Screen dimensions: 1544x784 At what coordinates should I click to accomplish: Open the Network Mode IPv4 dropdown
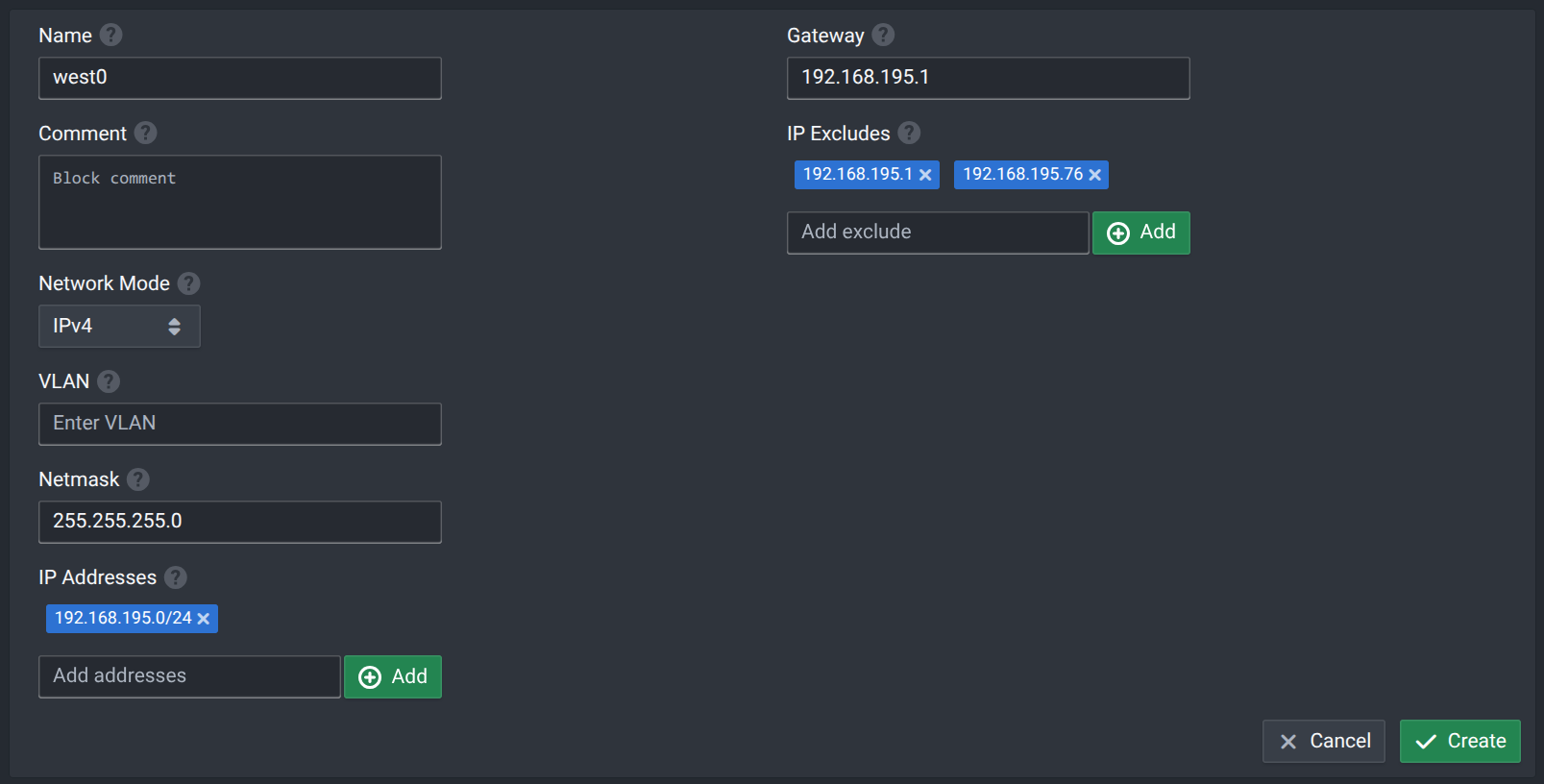(119, 327)
